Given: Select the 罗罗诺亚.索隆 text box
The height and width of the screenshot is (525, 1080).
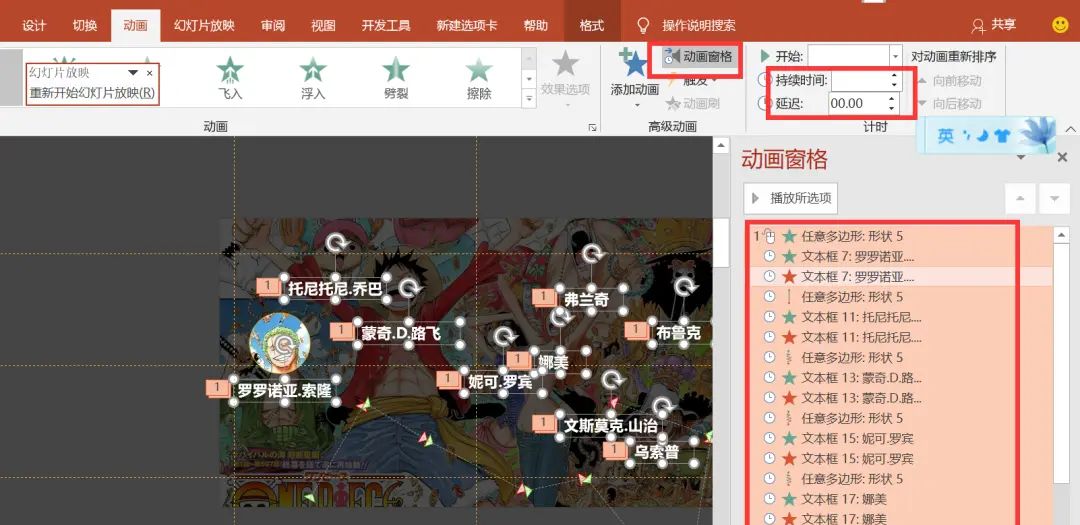Looking at the screenshot, I should [285, 391].
